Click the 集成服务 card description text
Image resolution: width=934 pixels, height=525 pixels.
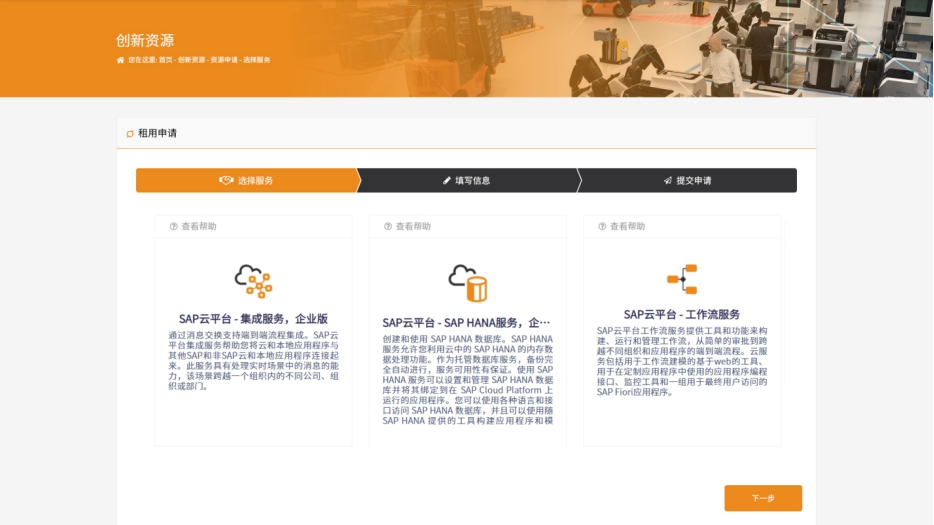coord(253,361)
